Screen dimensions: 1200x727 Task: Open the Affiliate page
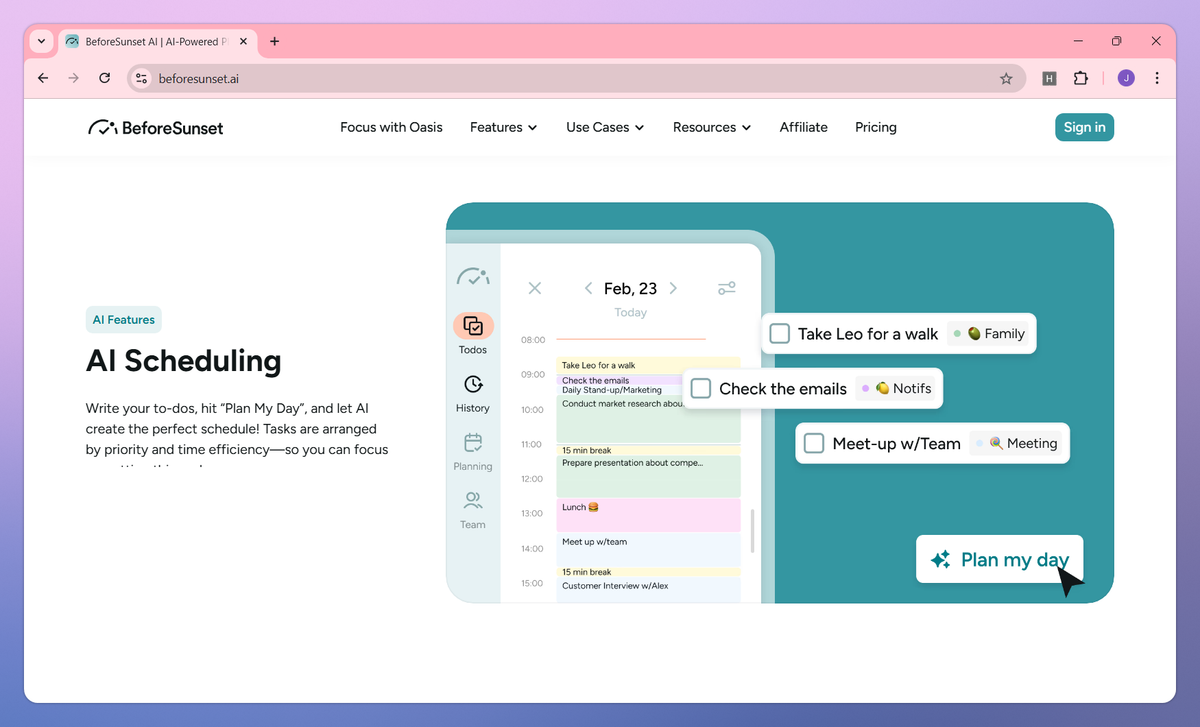[804, 127]
